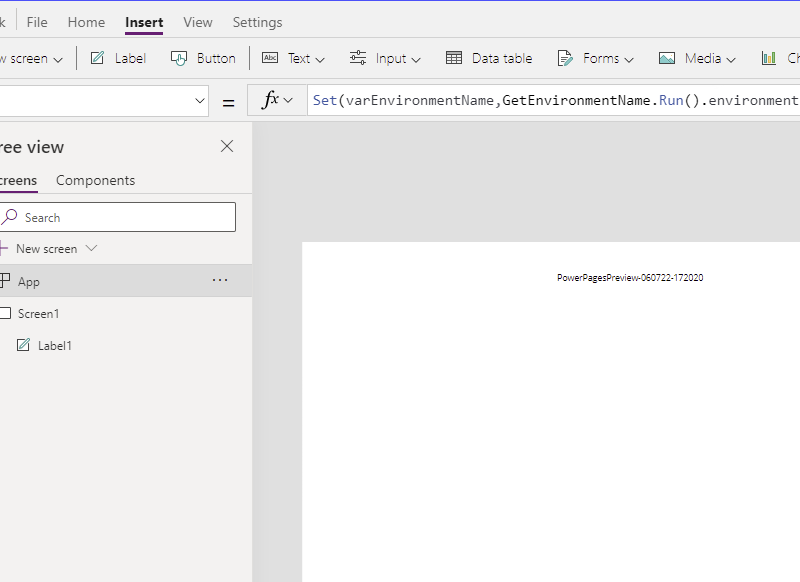Switch to the Screens tab
800x582 pixels.
[x=18, y=181]
